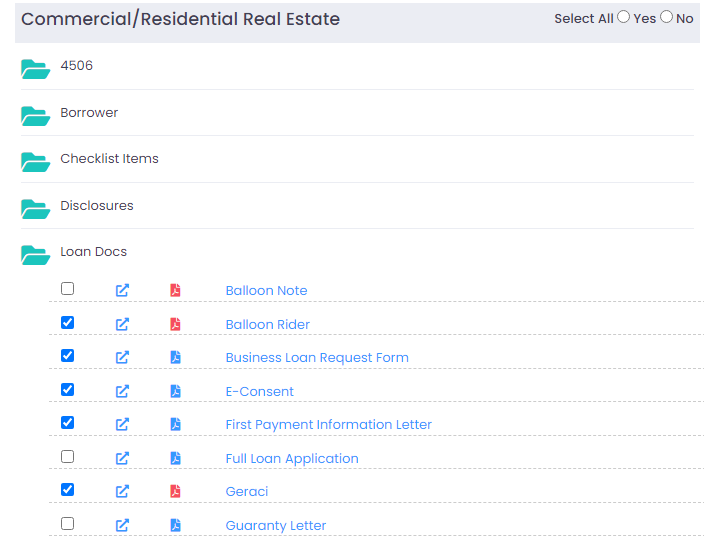Screen dimensions: 704x541
Task: Select Yes for Select All
Action: coord(623,17)
